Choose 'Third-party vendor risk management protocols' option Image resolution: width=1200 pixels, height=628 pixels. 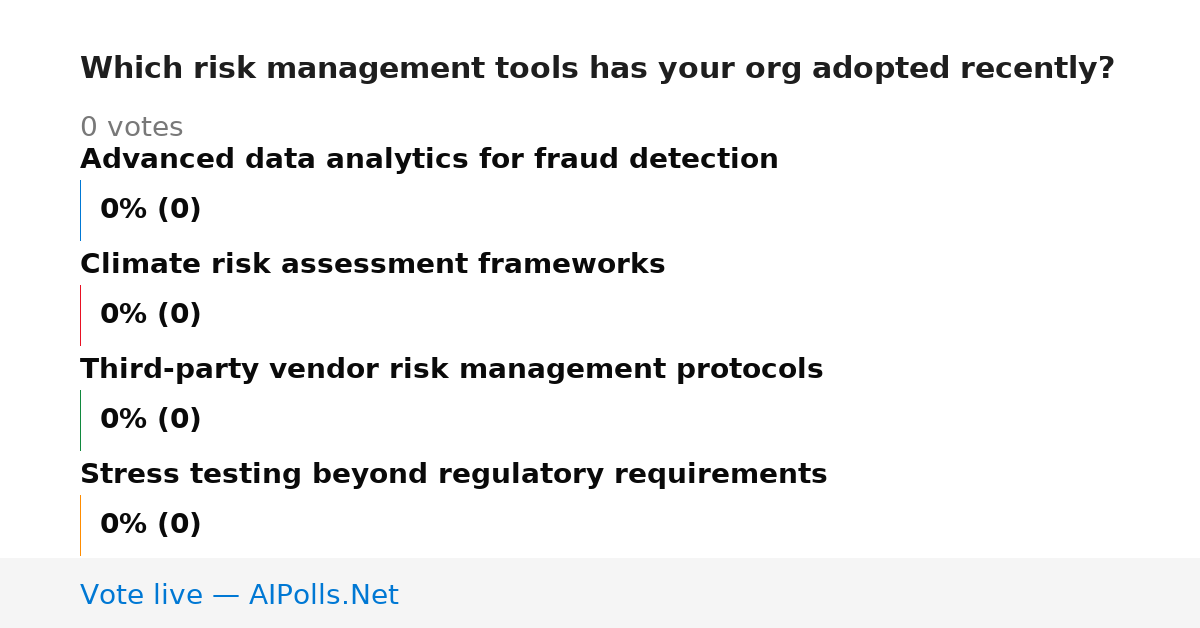click(451, 369)
